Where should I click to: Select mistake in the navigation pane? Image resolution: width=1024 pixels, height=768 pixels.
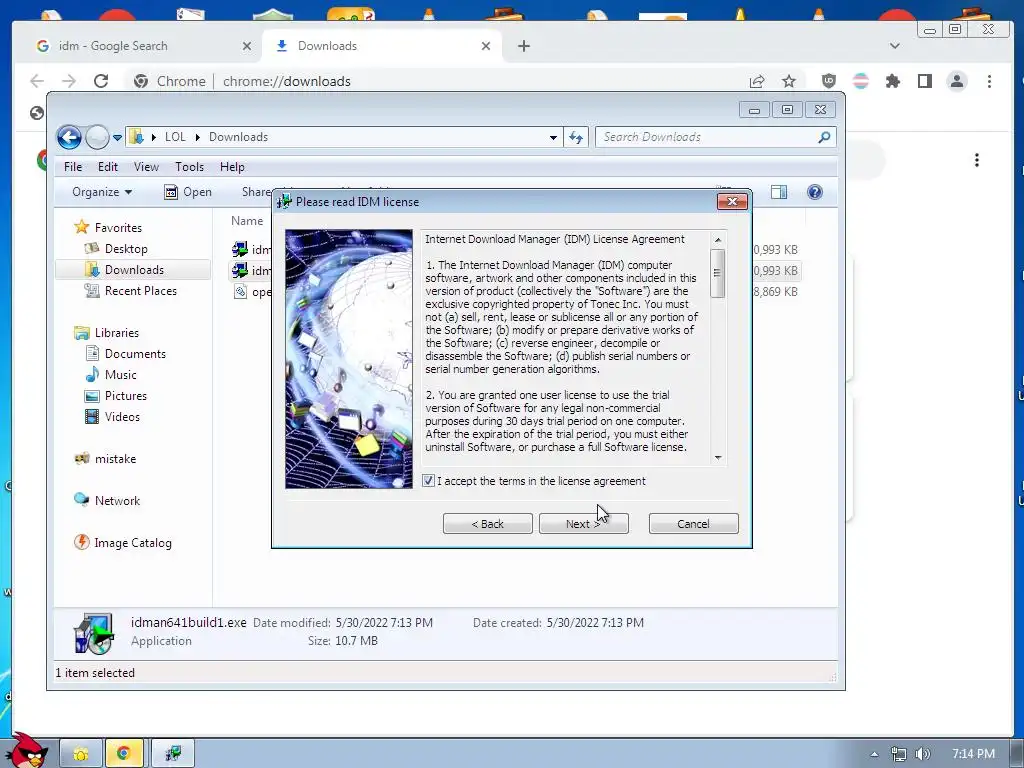[116, 458]
